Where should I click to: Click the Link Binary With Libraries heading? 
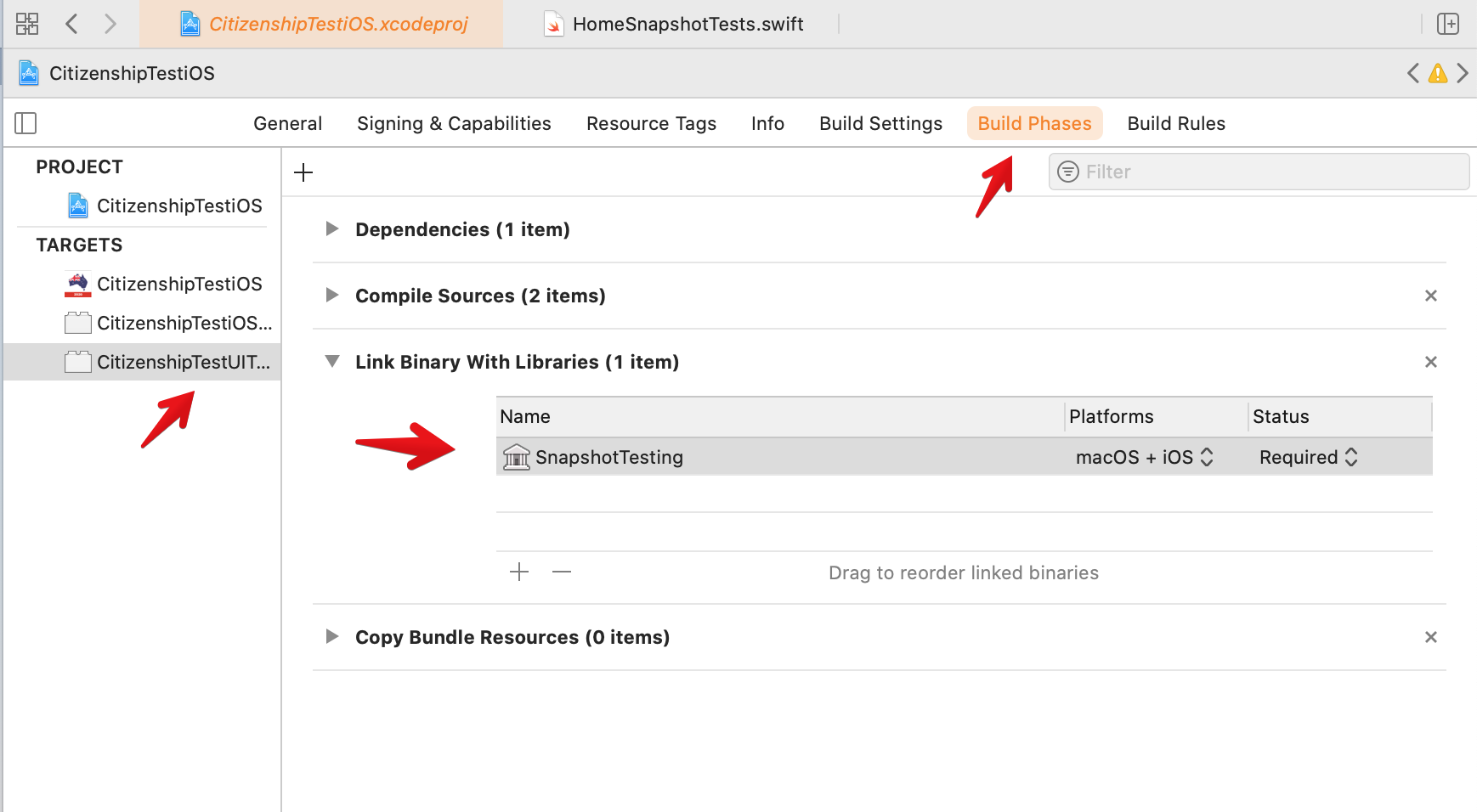click(517, 362)
